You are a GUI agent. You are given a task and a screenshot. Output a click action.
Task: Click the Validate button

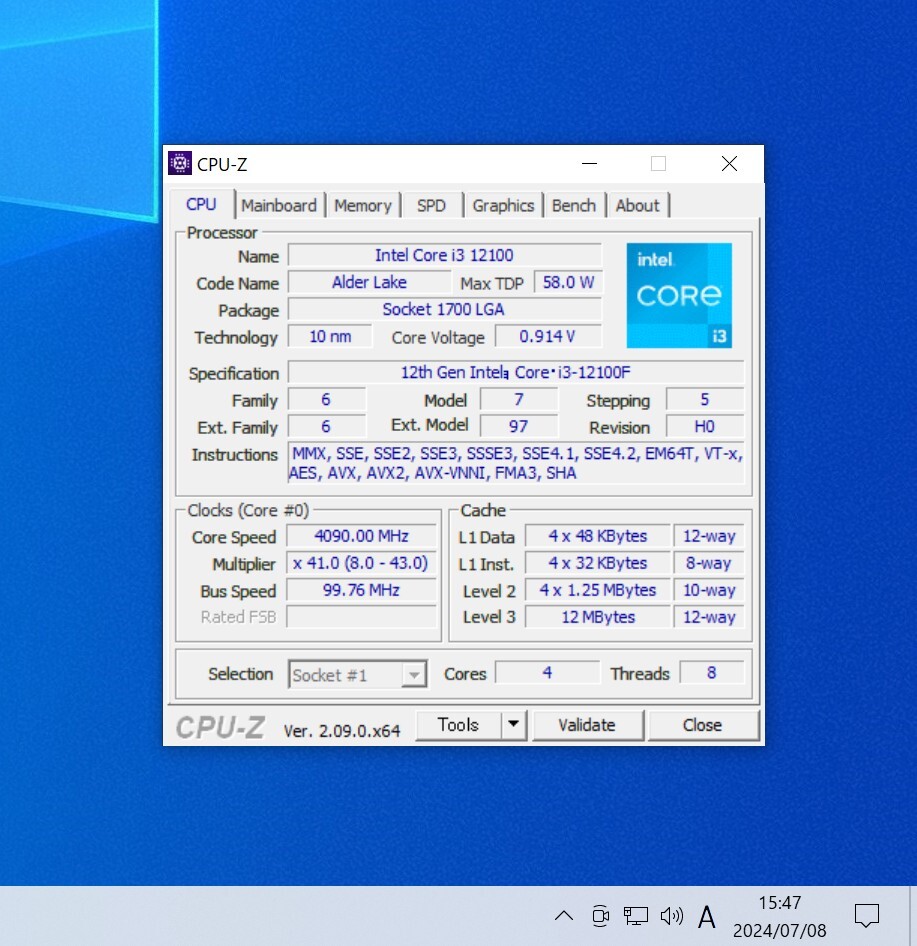[x=587, y=724]
